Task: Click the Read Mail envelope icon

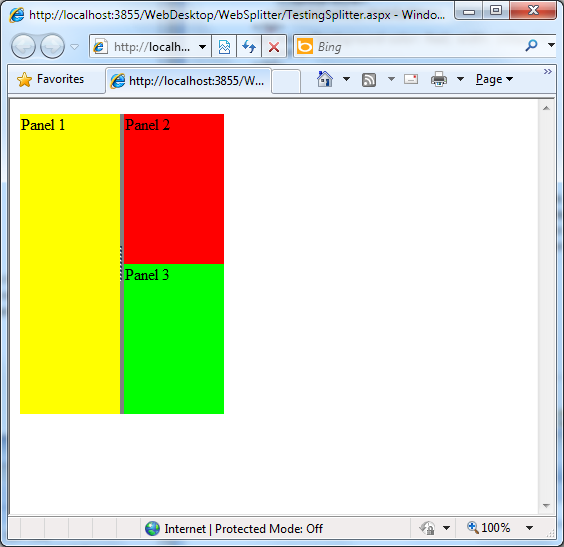Action: click(411, 79)
